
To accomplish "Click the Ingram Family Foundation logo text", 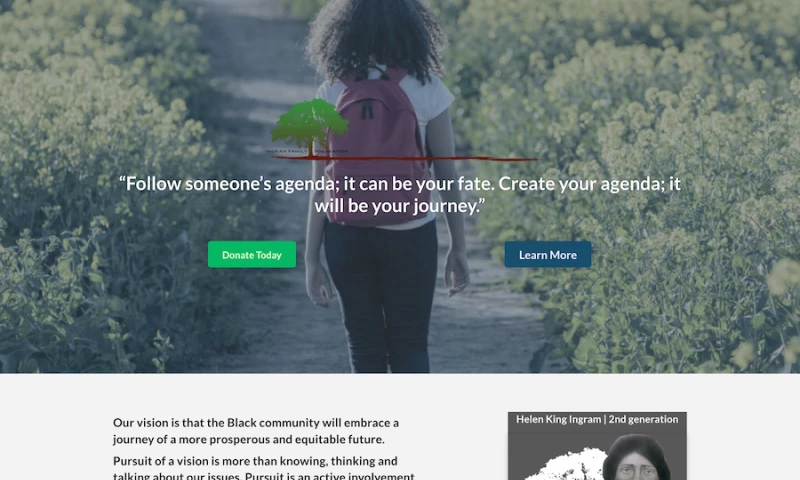I will click(307, 151).
